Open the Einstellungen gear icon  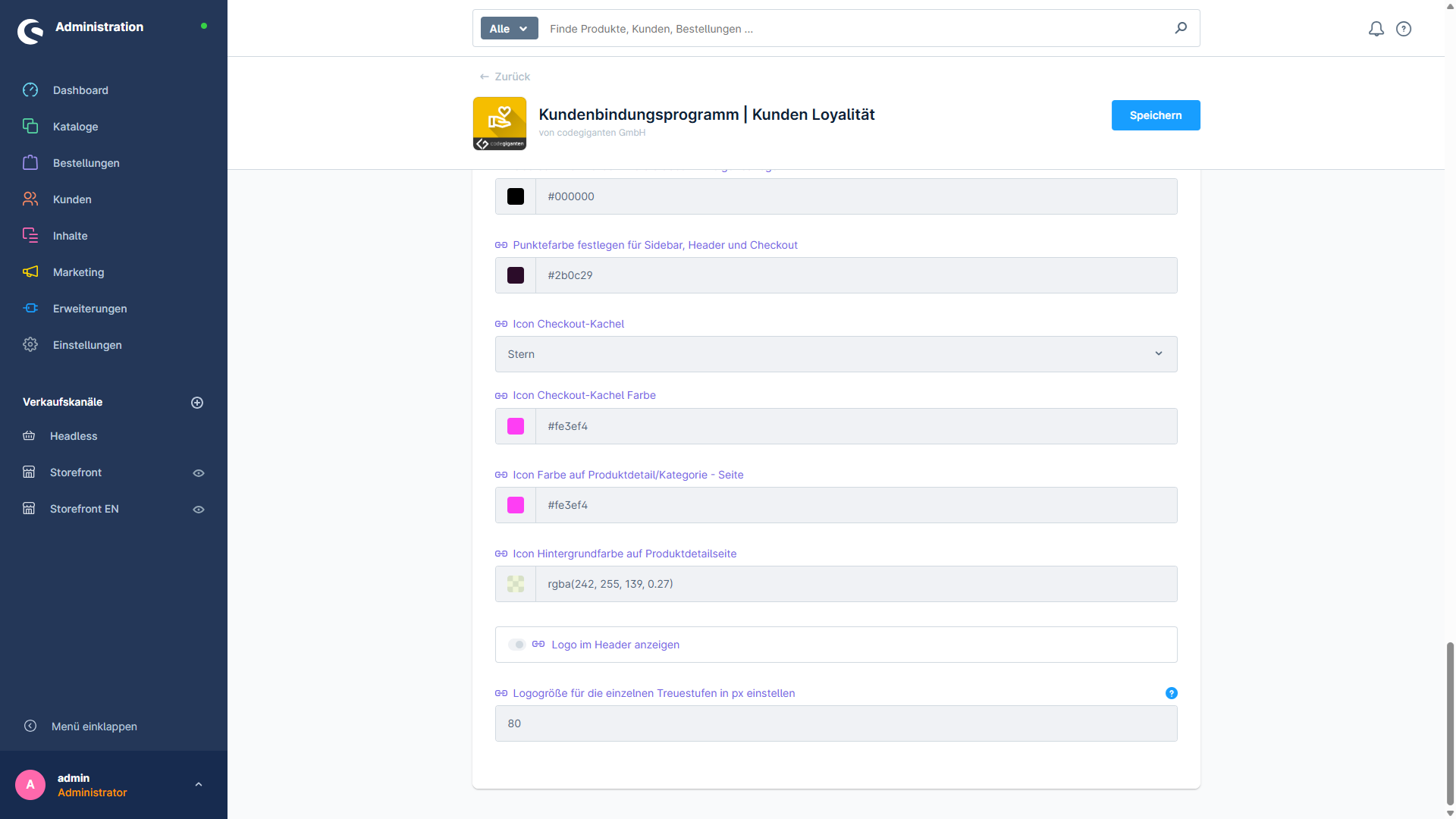[30, 345]
